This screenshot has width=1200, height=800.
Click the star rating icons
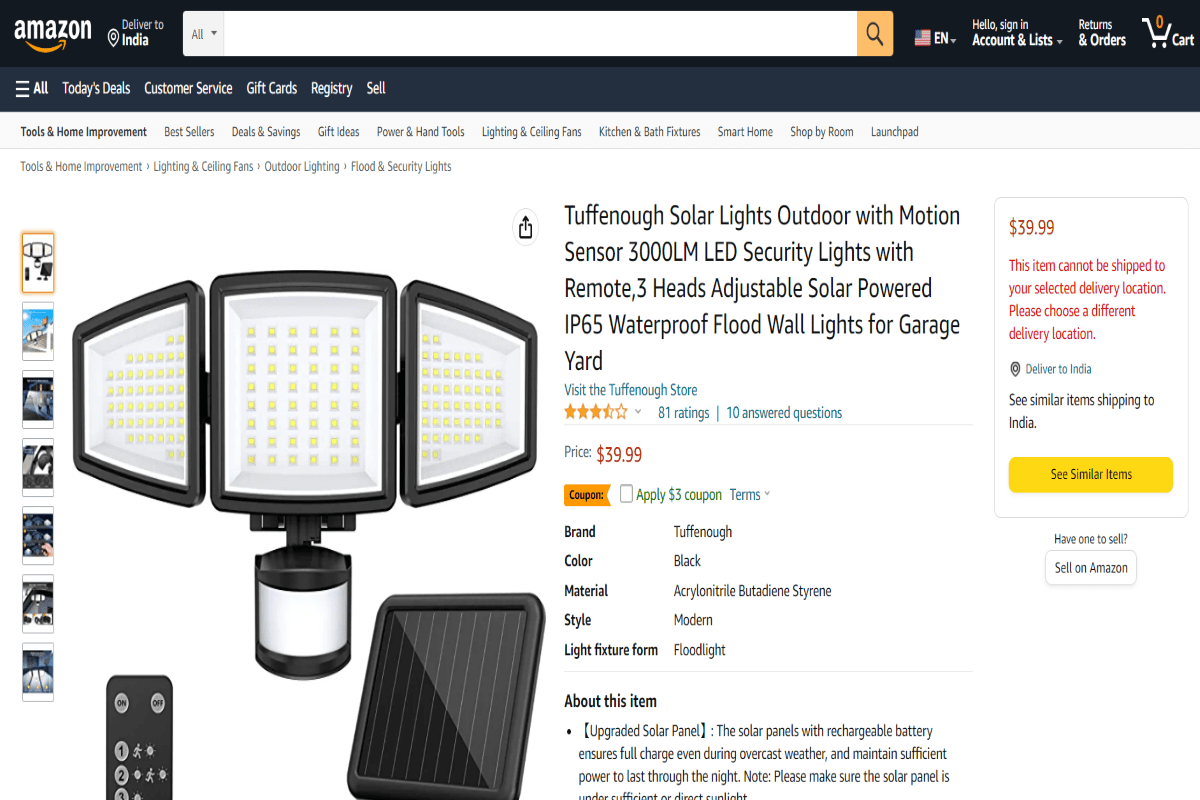[x=596, y=412]
